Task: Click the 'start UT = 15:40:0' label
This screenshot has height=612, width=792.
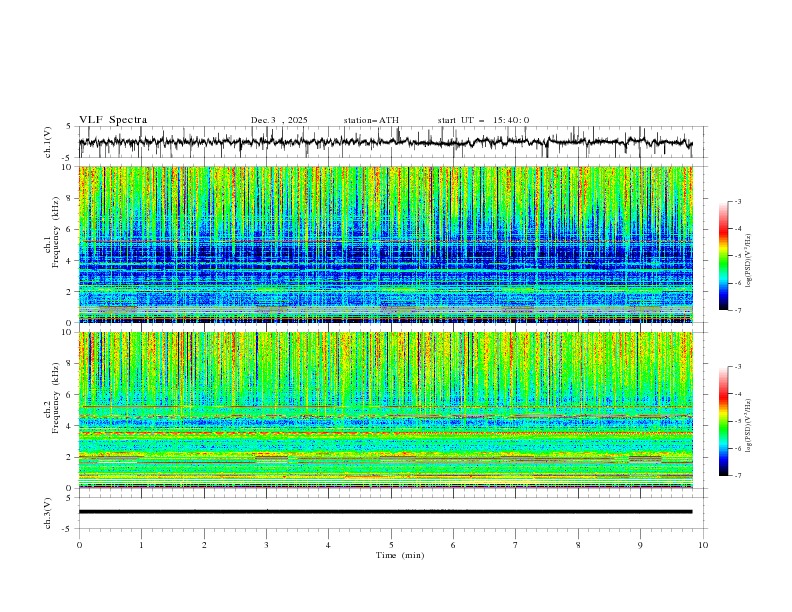Action: point(483,120)
